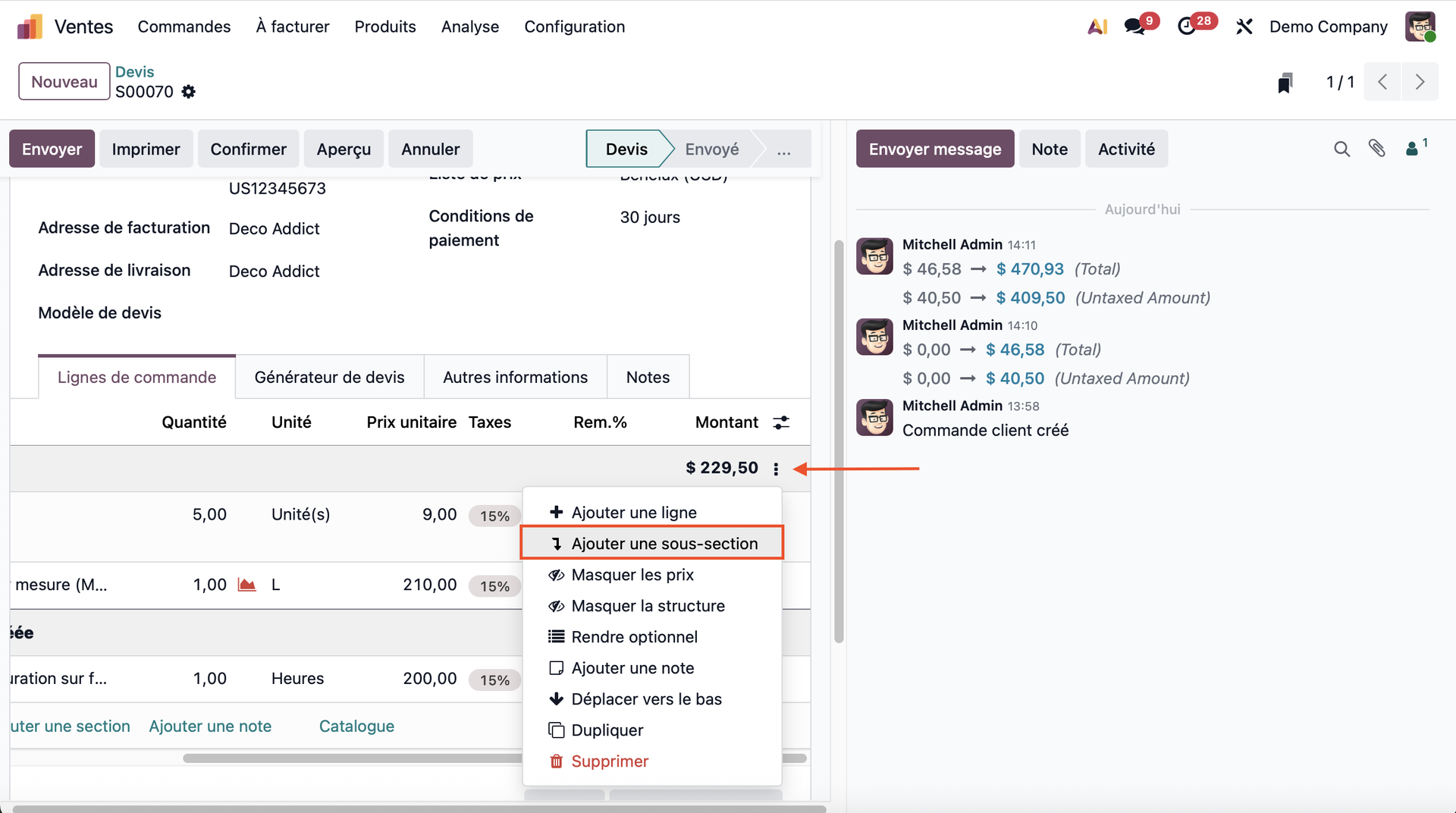Click the paperclip attachments icon
This screenshot has width=1456, height=813.
(1377, 149)
